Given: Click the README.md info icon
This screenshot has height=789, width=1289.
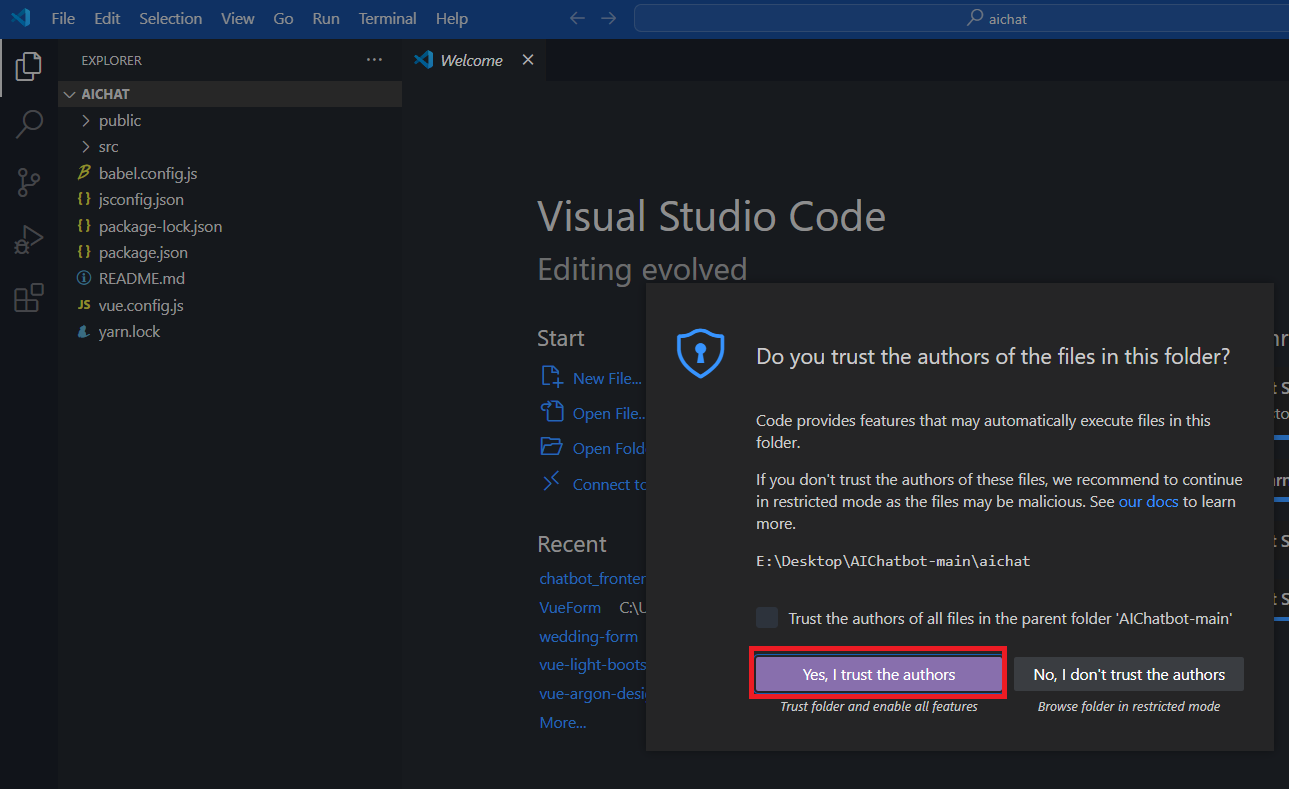Looking at the screenshot, I should pos(85,279).
